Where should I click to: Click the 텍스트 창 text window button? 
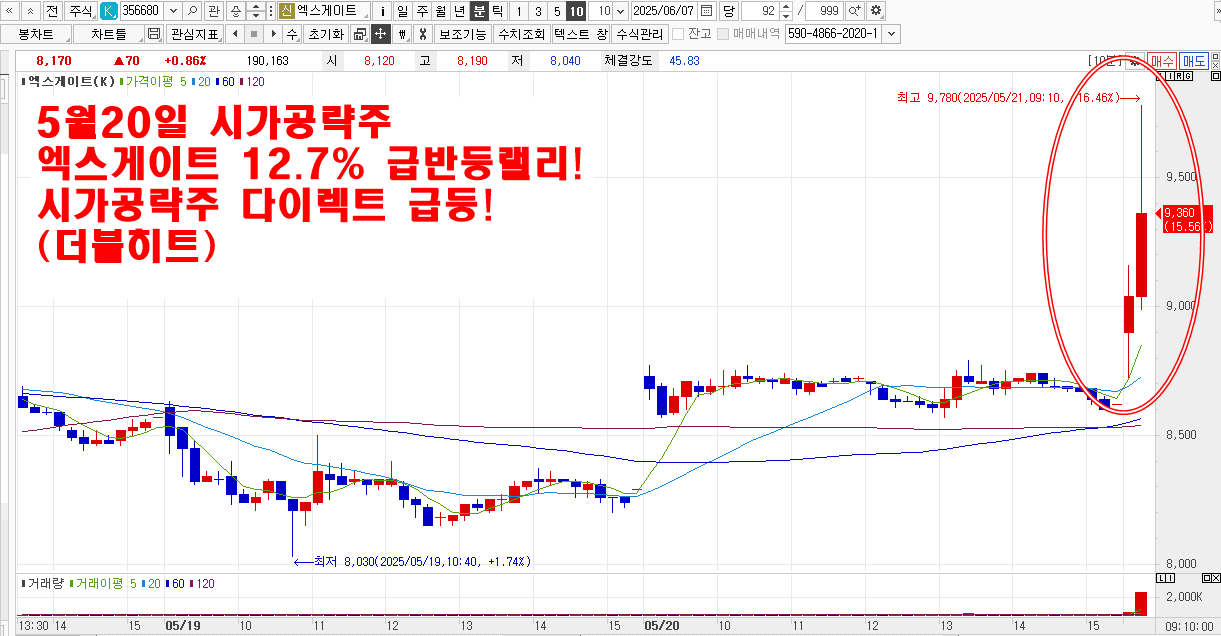click(x=580, y=34)
